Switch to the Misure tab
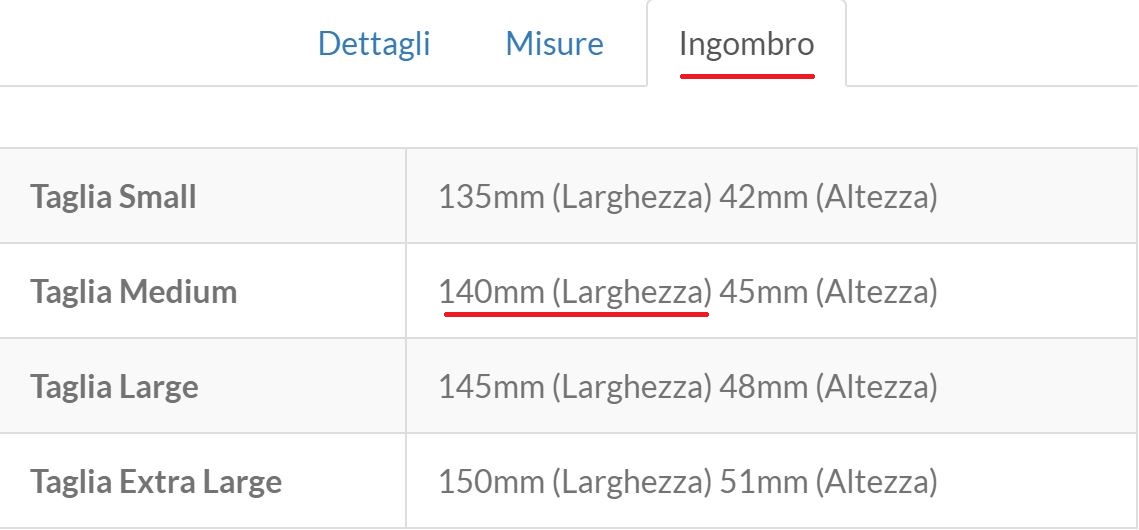Screen dimensions: 1139x530 (554, 44)
